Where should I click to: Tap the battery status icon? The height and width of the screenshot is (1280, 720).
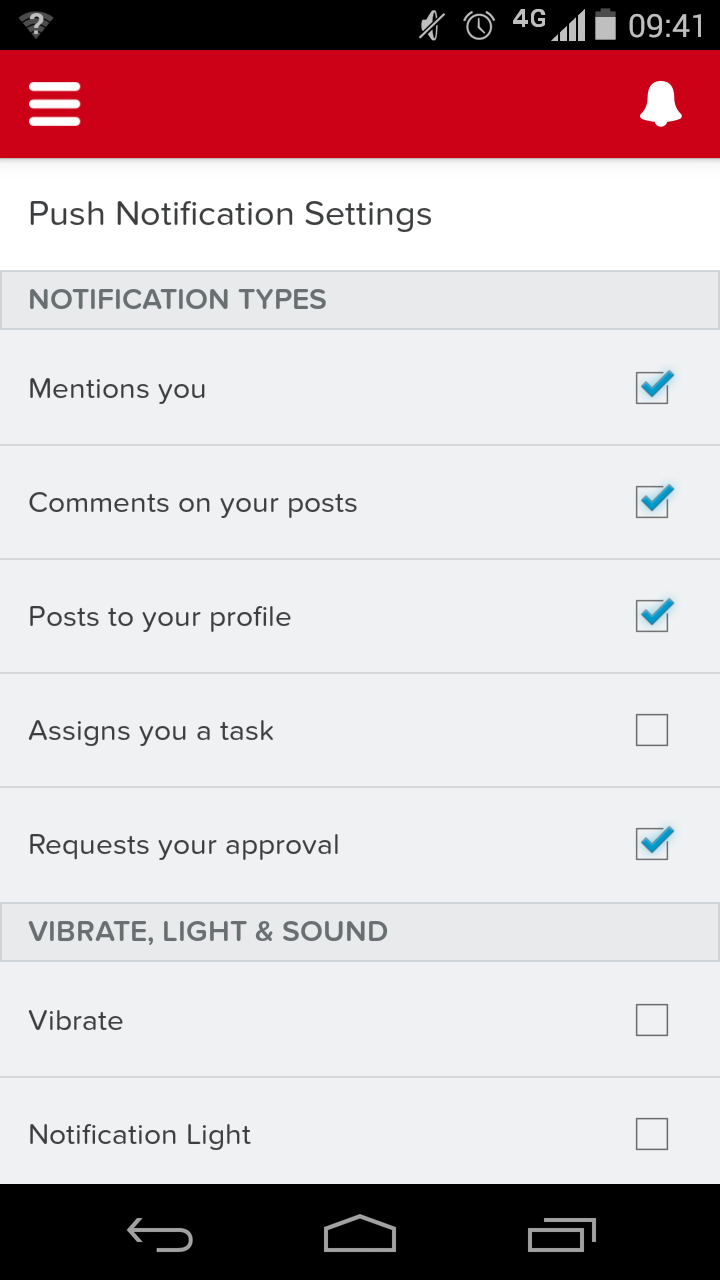(x=605, y=25)
